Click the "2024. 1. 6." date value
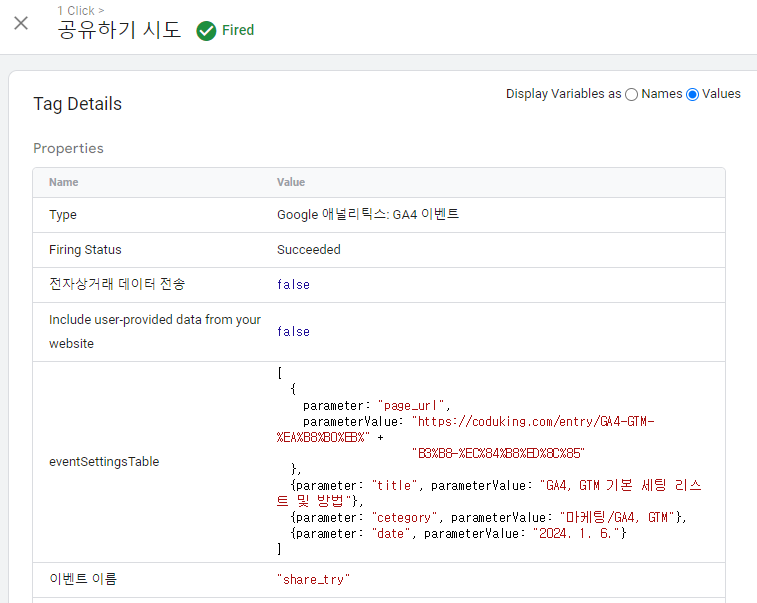This screenshot has height=603, width=757. coord(576,533)
